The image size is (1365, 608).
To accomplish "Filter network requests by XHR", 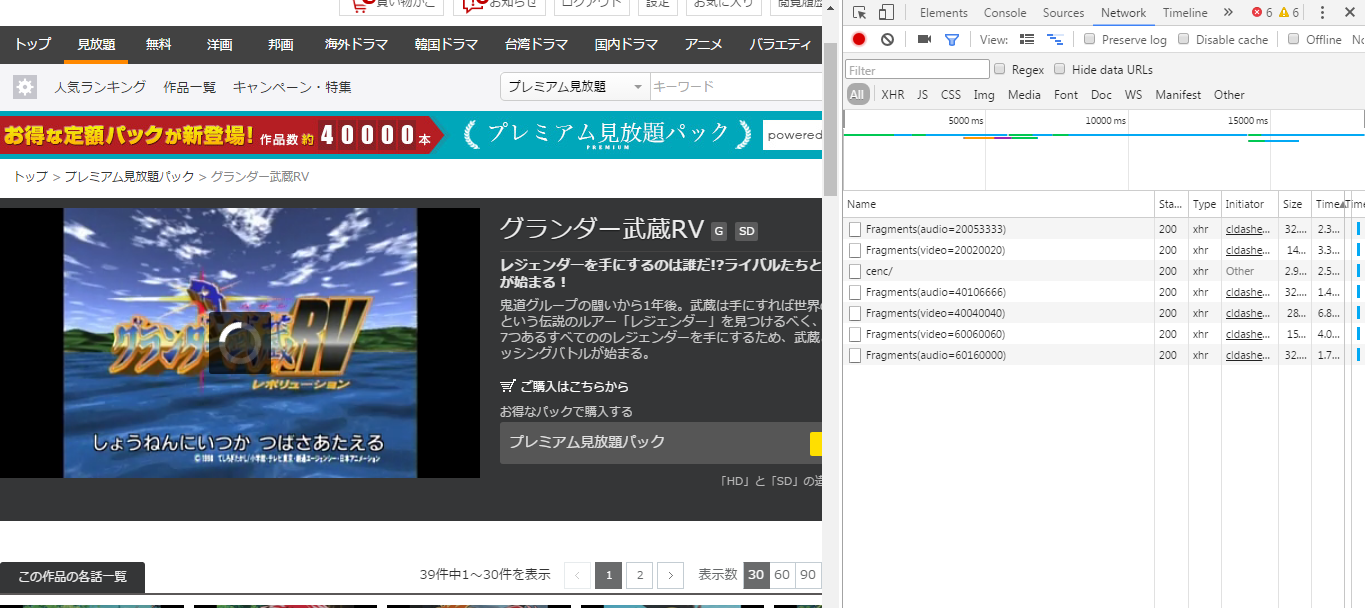I will pyautogui.click(x=893, y=95).
